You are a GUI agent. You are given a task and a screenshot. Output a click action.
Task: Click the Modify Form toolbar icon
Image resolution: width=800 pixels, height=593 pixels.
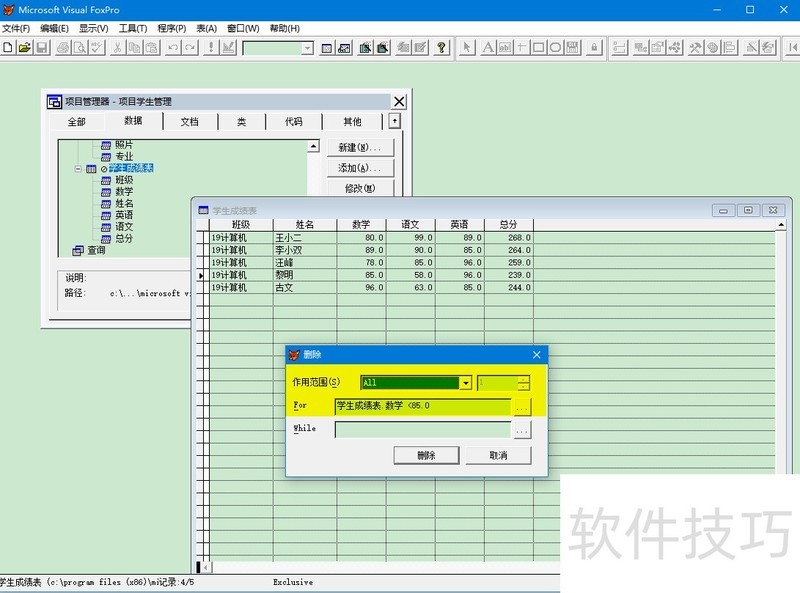229,47
